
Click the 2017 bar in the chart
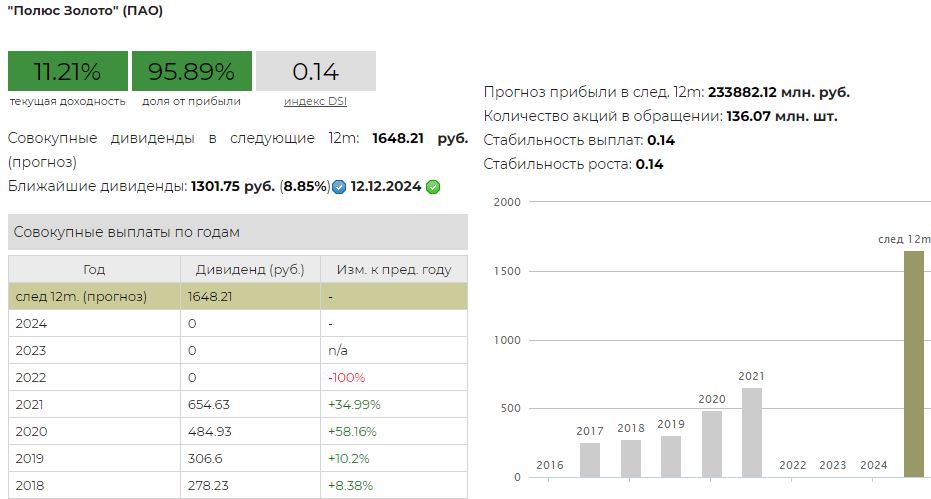(590, 460)
